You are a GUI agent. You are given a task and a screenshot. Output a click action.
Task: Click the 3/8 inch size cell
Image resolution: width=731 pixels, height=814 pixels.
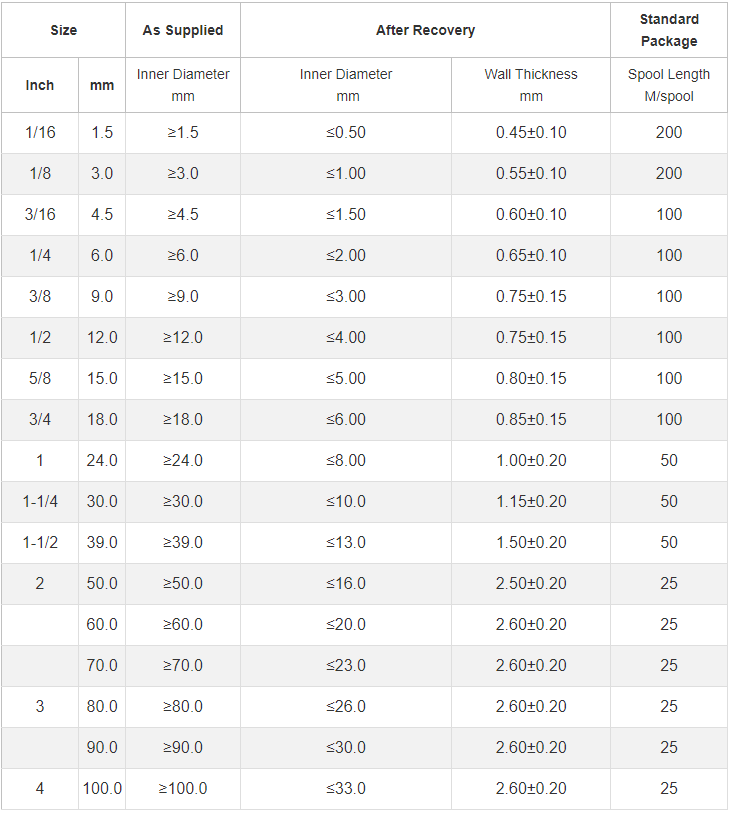tap(40, 296)
